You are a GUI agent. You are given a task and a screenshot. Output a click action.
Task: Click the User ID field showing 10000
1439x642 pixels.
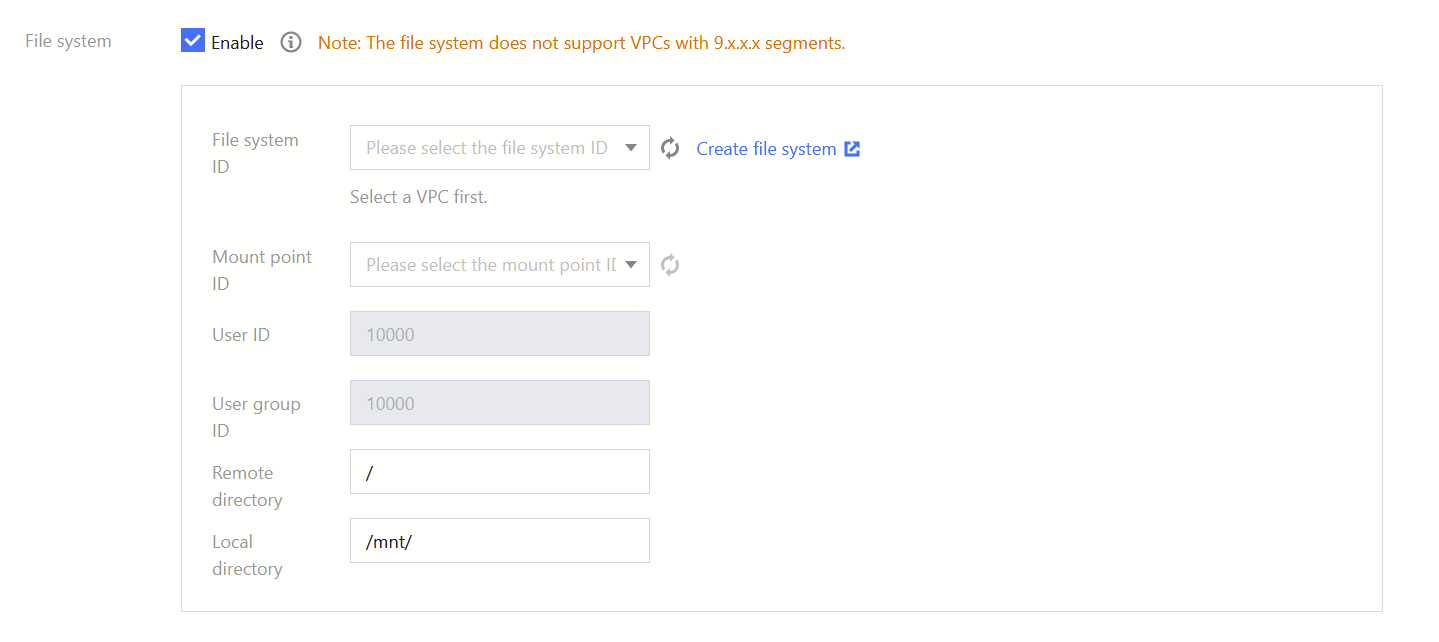coord(499,334)
